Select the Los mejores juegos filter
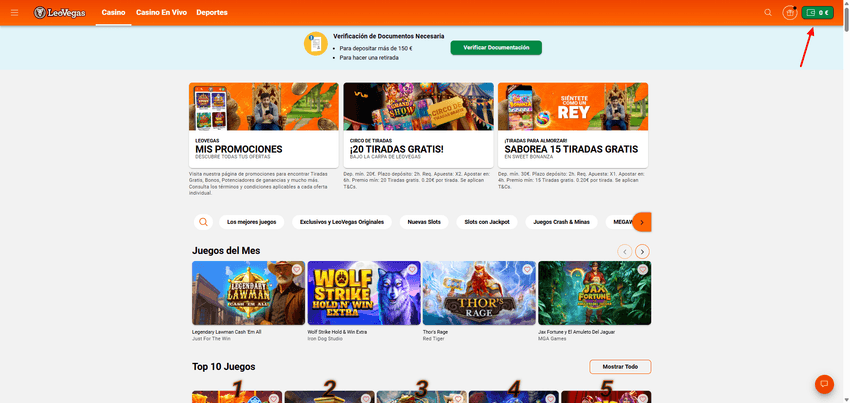The width and height of the screenshot is (850, 403). click(252, 222)
